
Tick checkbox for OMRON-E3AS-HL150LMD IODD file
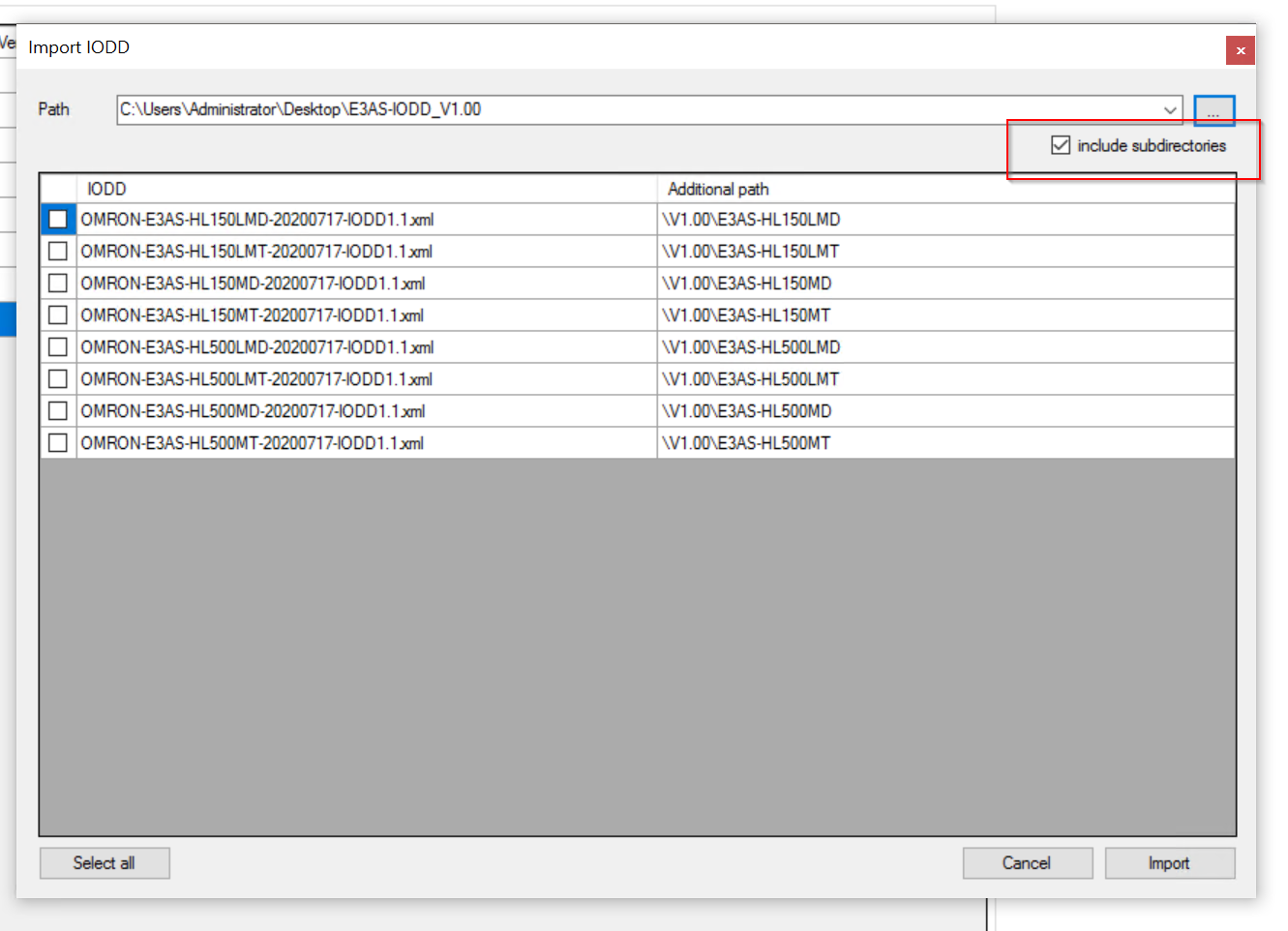pos(58,220)
